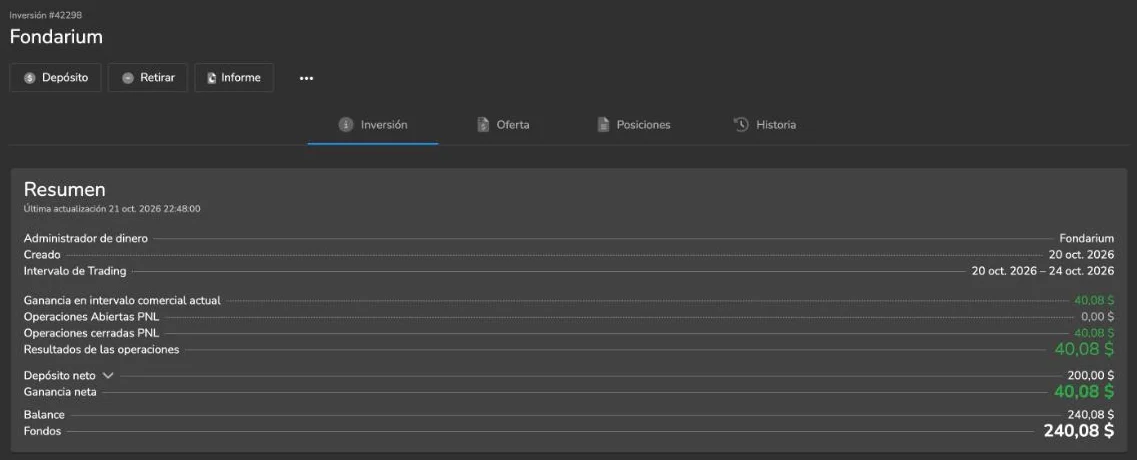Click the Creado label
This screenshot has height=460, width=1137.
pyautogui.click(x=42, y=255)
